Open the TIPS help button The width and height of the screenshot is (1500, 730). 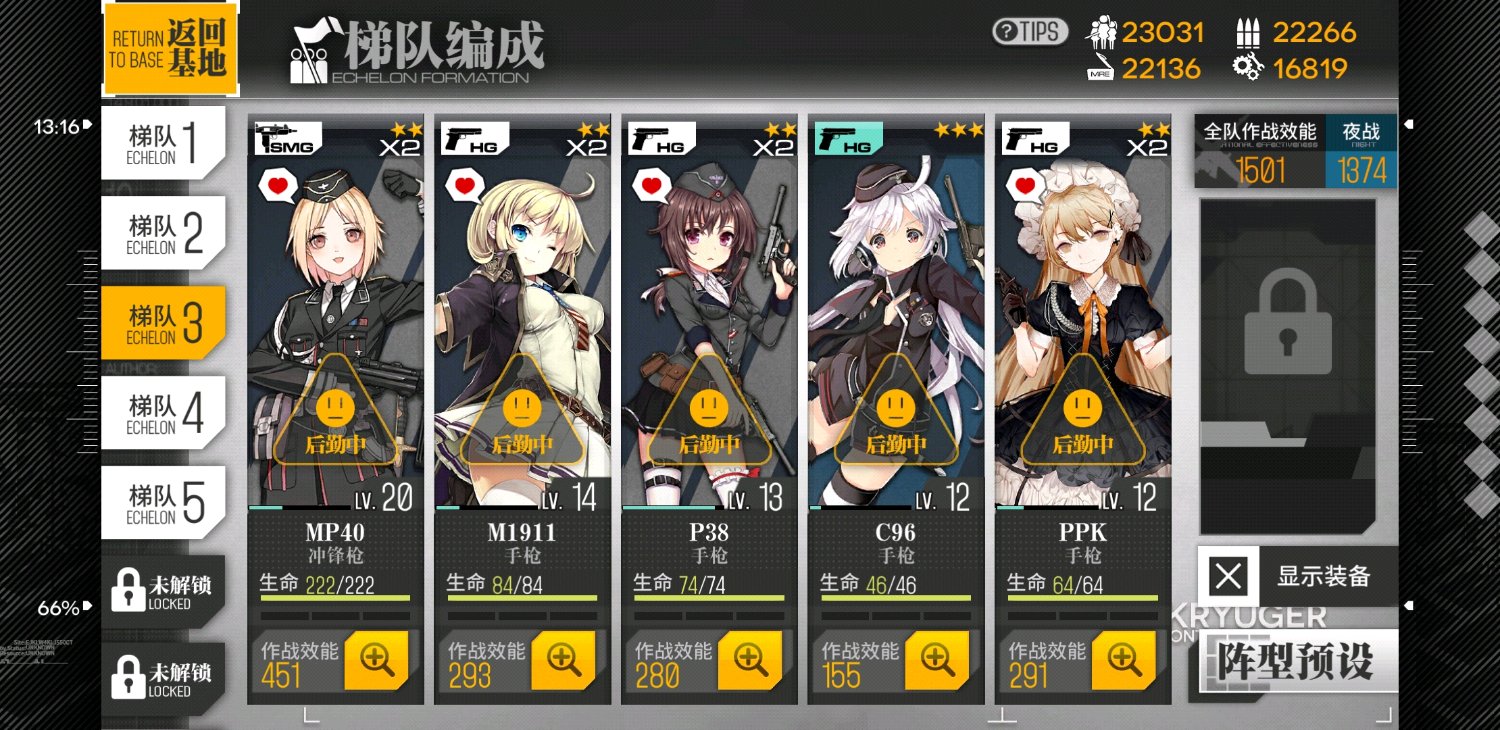pos(1030,31)
